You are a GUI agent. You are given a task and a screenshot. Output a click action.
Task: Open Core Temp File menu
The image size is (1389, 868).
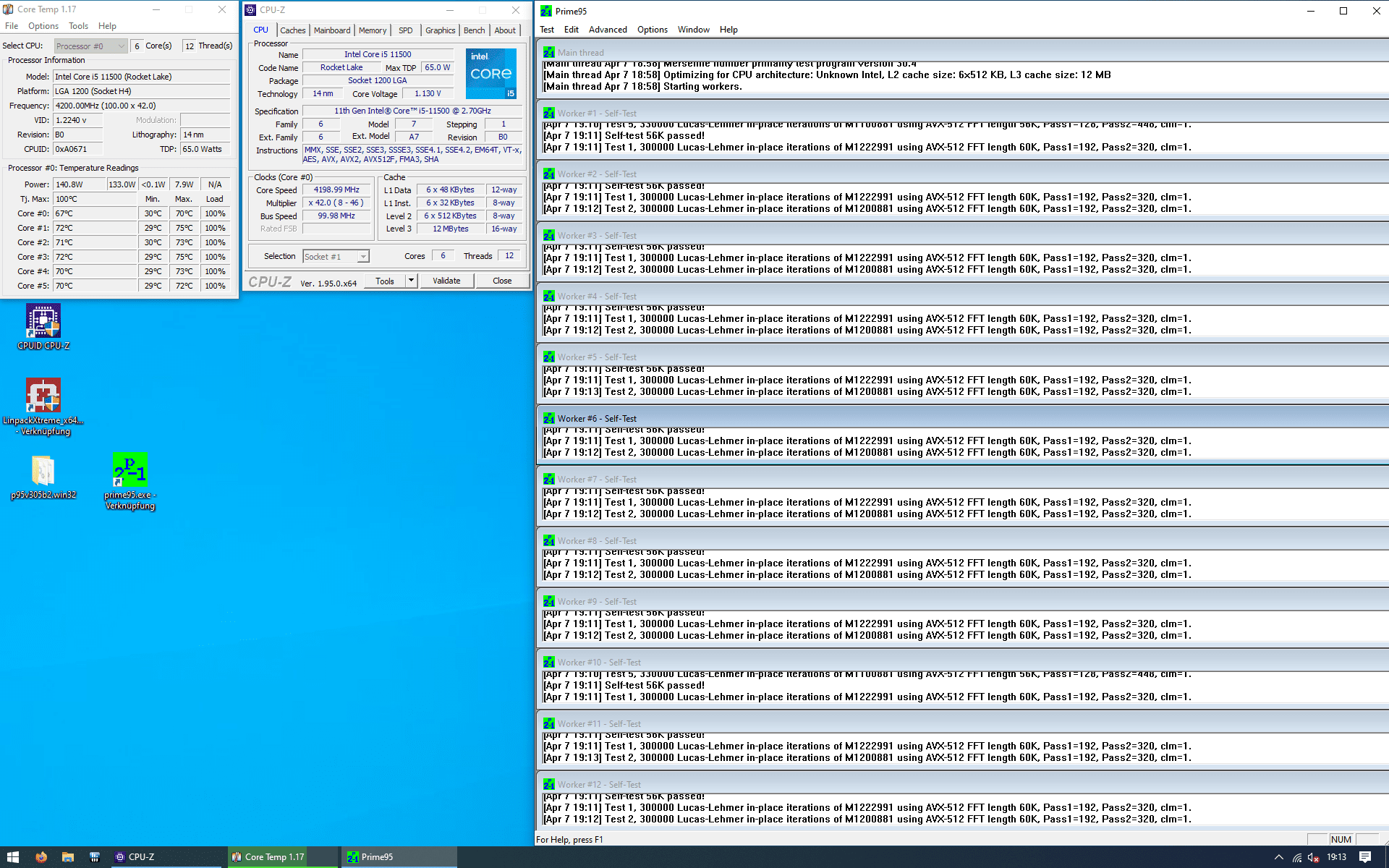click(12, 26)
